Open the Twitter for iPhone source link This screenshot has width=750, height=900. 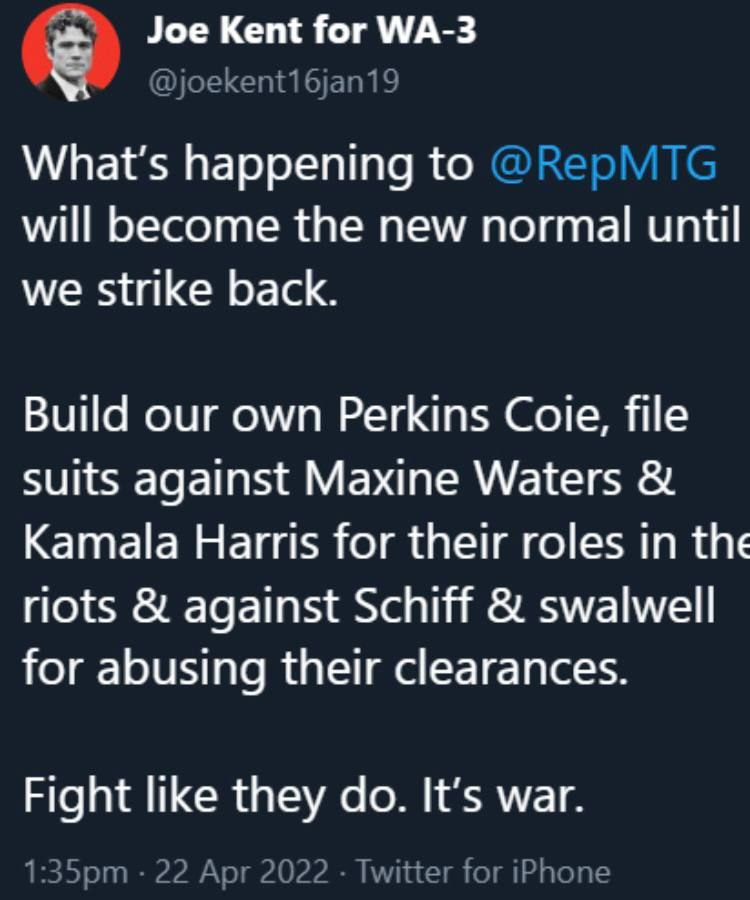click(482, 871)
